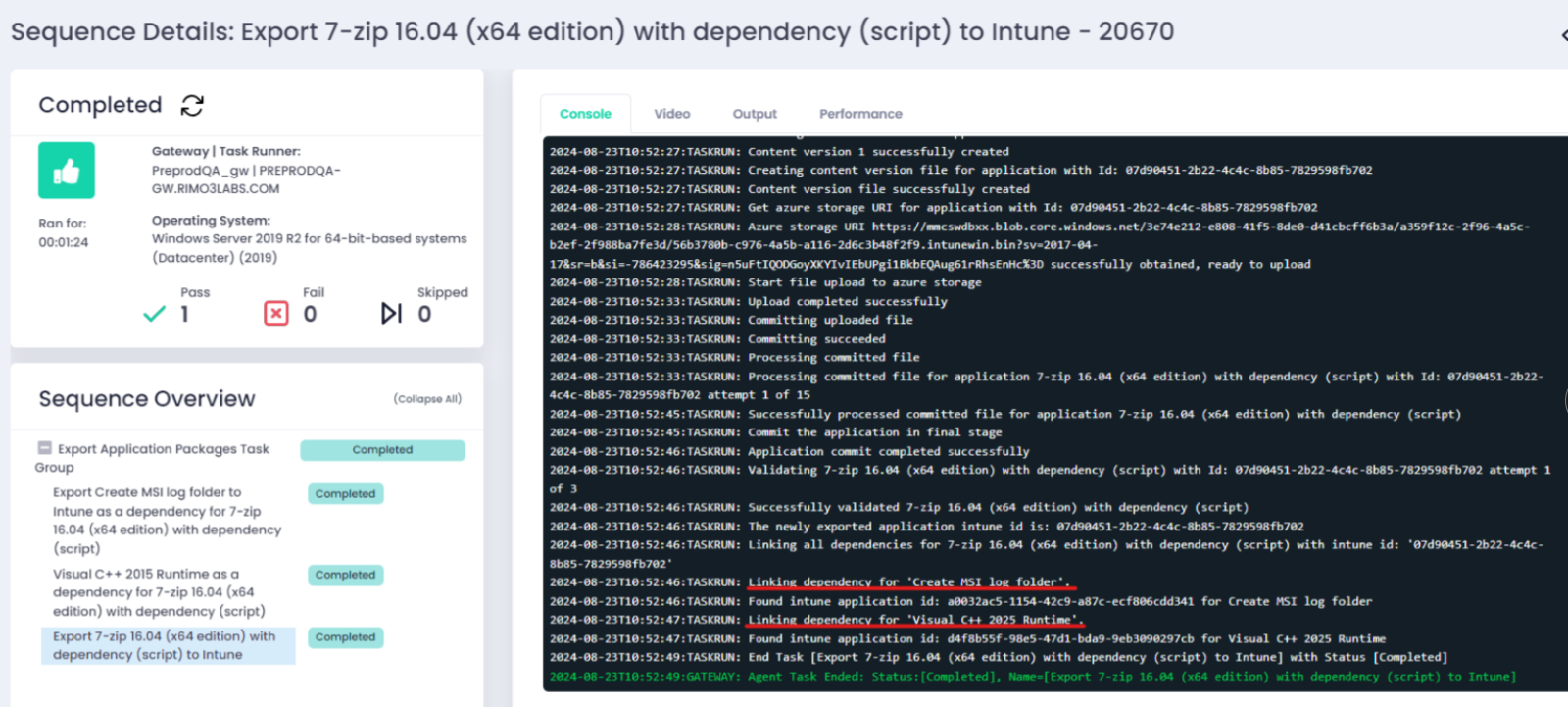Switch to the Output tab
1568x707 pixels.
pos(755,114)
